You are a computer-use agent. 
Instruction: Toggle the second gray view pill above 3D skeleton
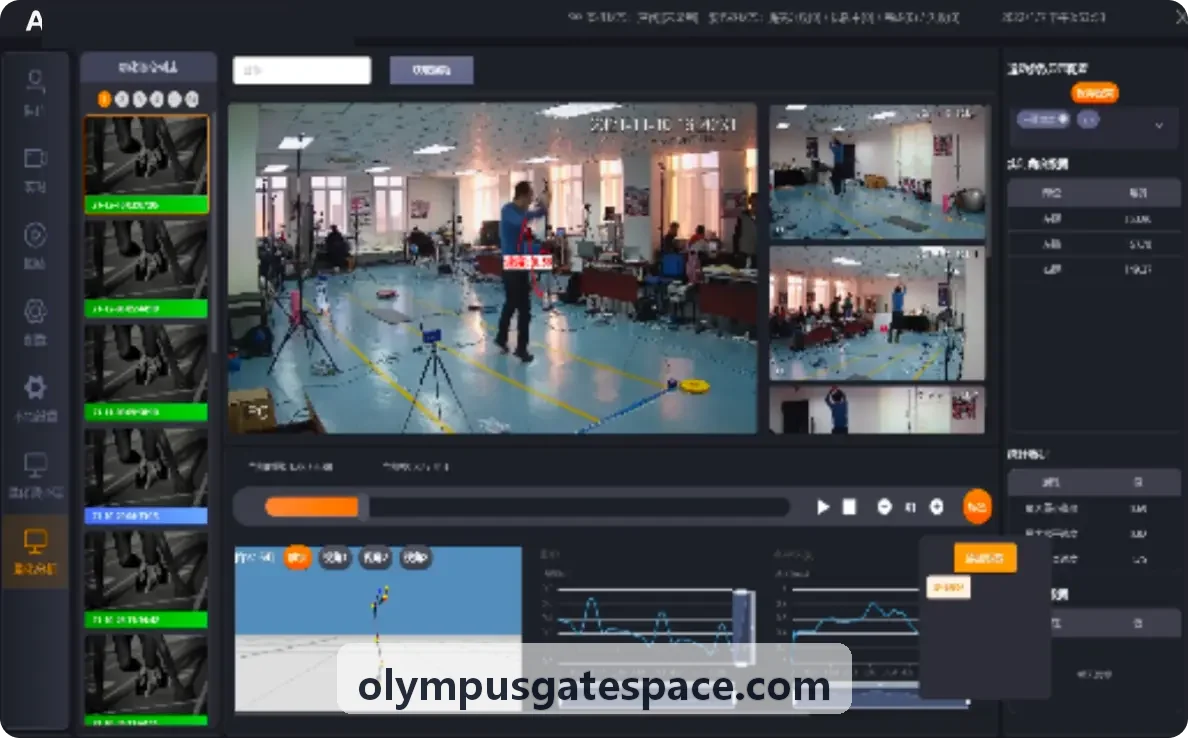(x=335, y=558)
